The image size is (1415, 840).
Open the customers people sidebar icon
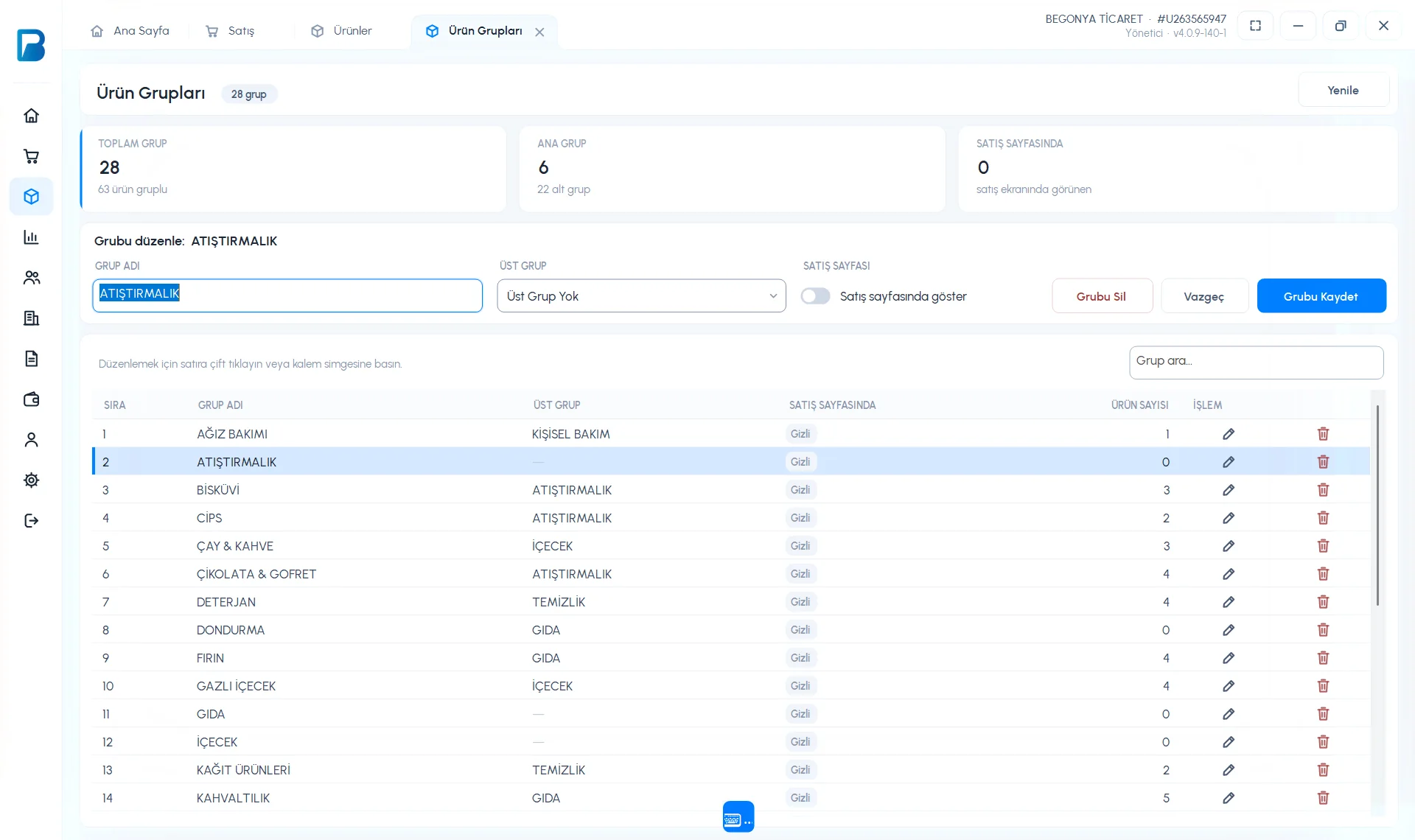point(31,278)
